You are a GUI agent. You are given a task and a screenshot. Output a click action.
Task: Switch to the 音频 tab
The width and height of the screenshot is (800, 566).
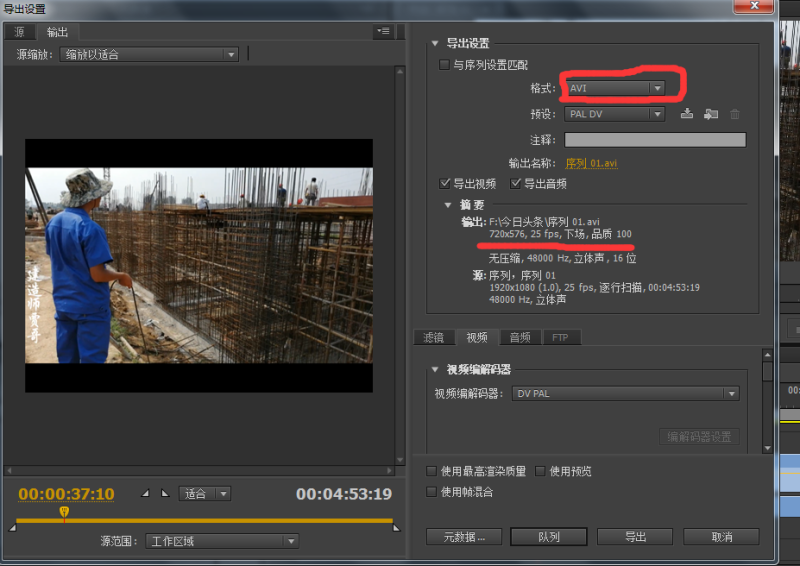click(x=519, y=338)
